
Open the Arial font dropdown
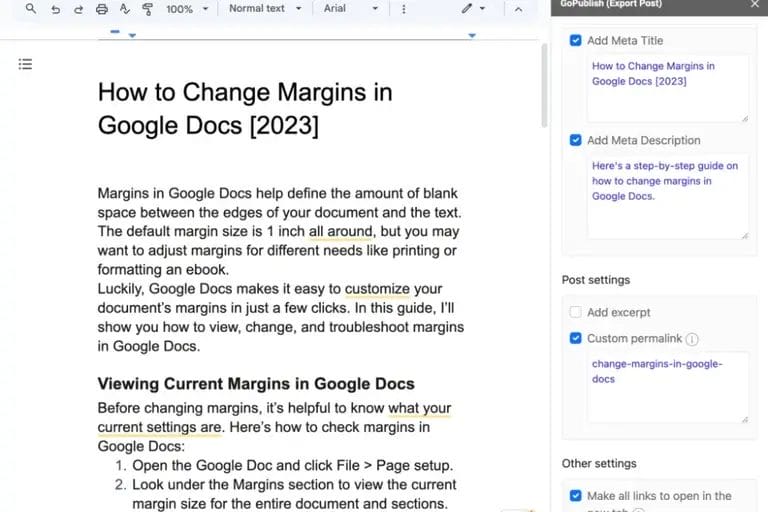tap(351, 9)
